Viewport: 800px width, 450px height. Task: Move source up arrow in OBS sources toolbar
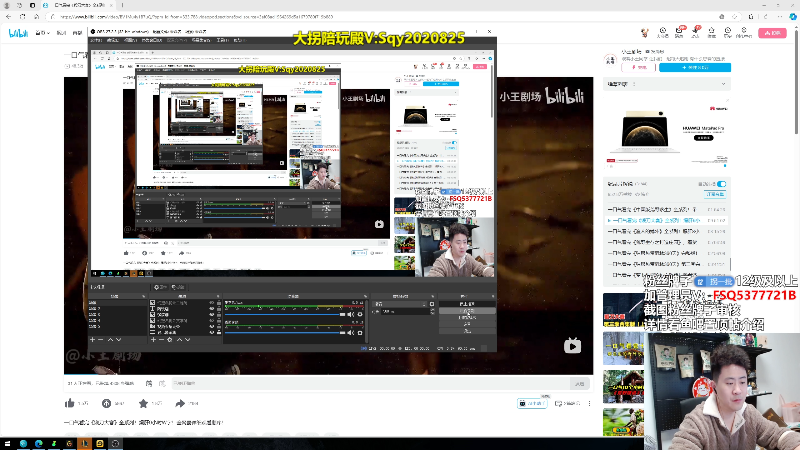pos(179,339)
